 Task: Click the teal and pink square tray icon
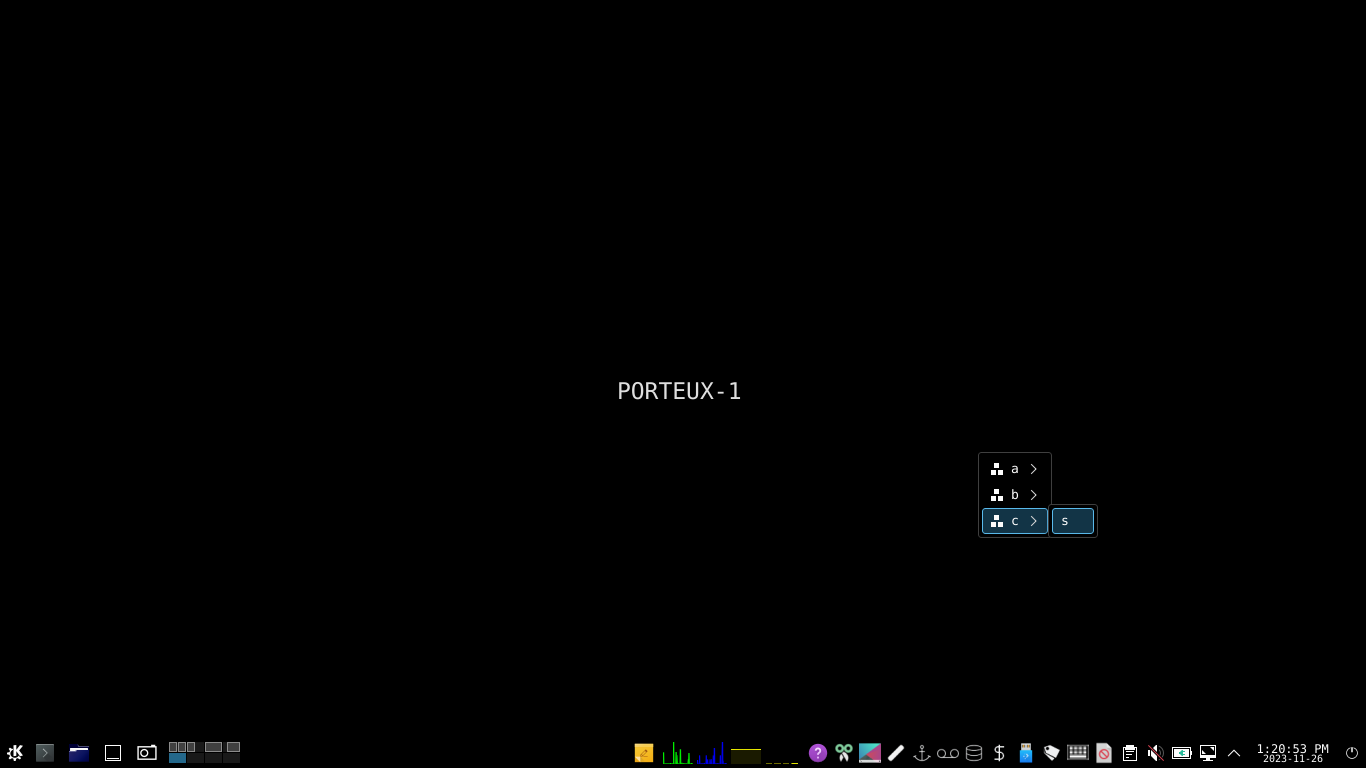click(870, 753)
